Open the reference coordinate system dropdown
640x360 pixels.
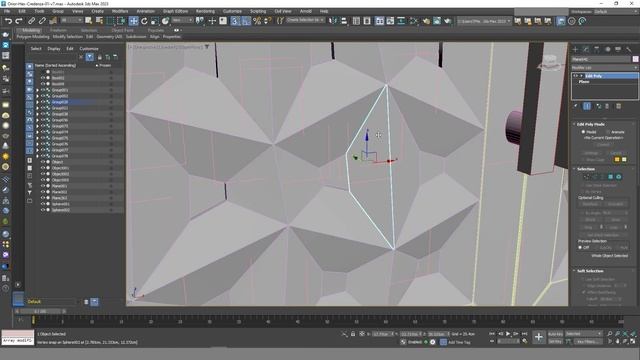click(x=182, y=20)
